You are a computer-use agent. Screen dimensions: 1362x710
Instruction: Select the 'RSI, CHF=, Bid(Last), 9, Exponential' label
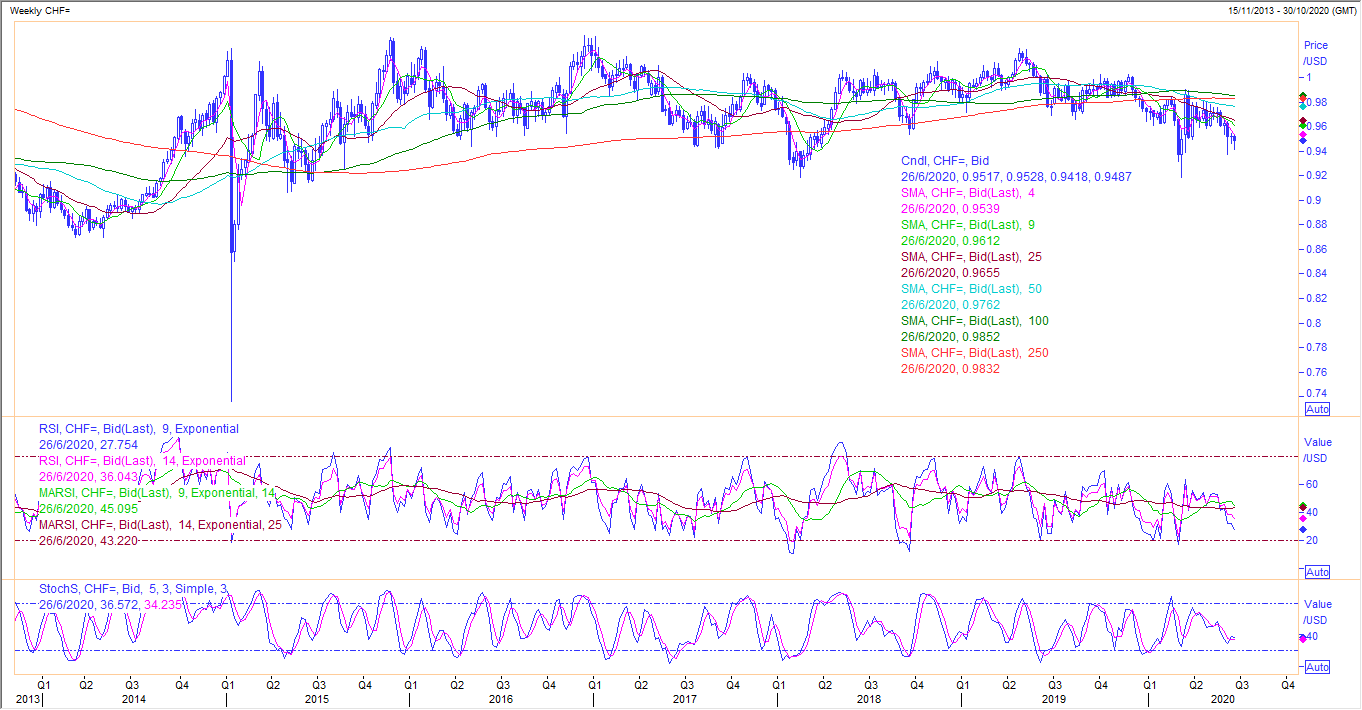[139, 428]
